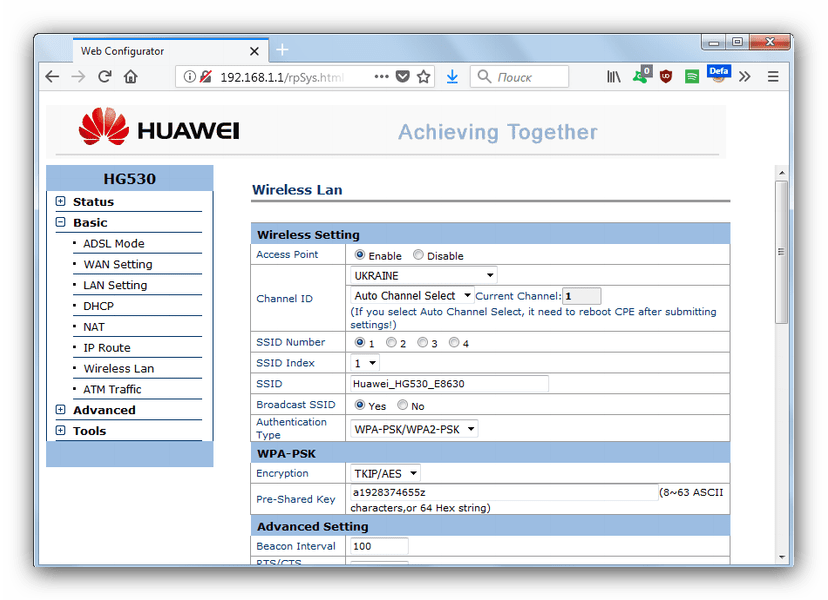Open the UKRAINE country dropdown
This screenshot has height=600, width=828.
click(x=424, y=276)
